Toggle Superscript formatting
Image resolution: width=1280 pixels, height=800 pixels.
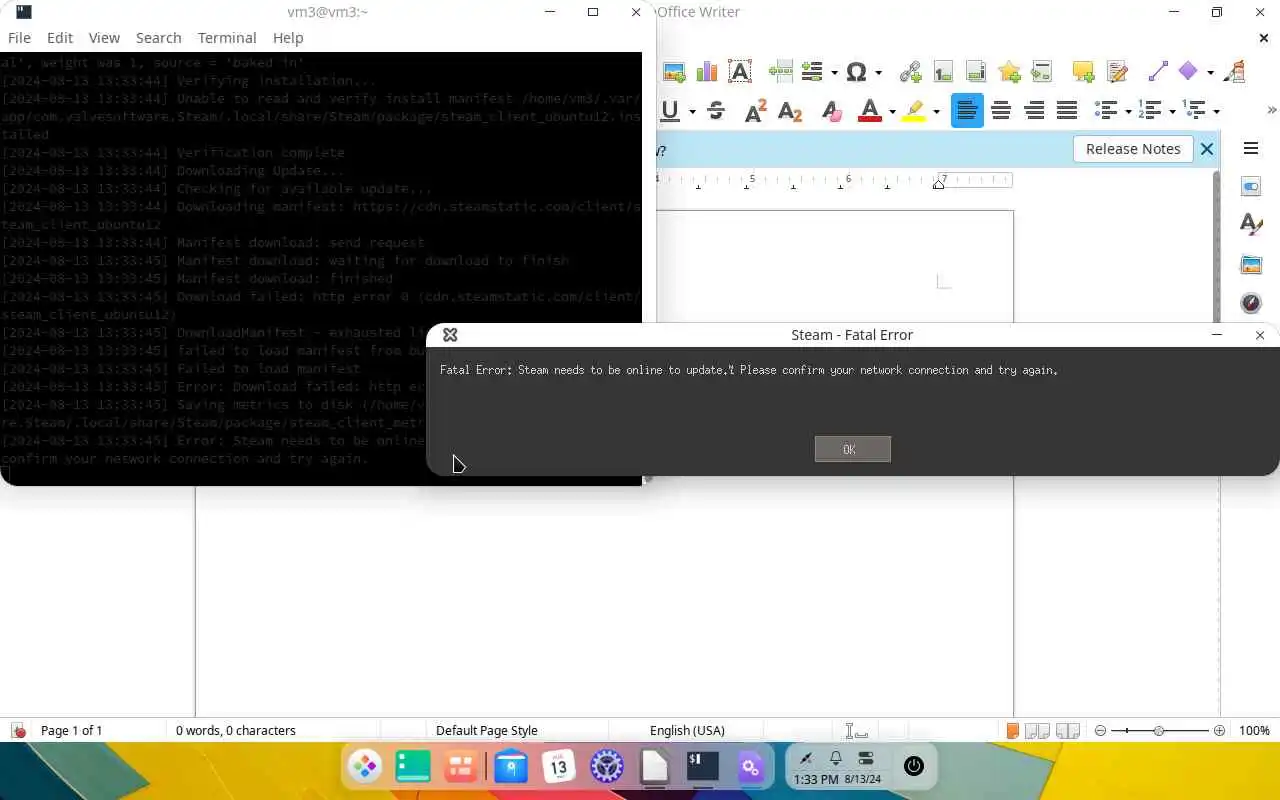(756, 111)
